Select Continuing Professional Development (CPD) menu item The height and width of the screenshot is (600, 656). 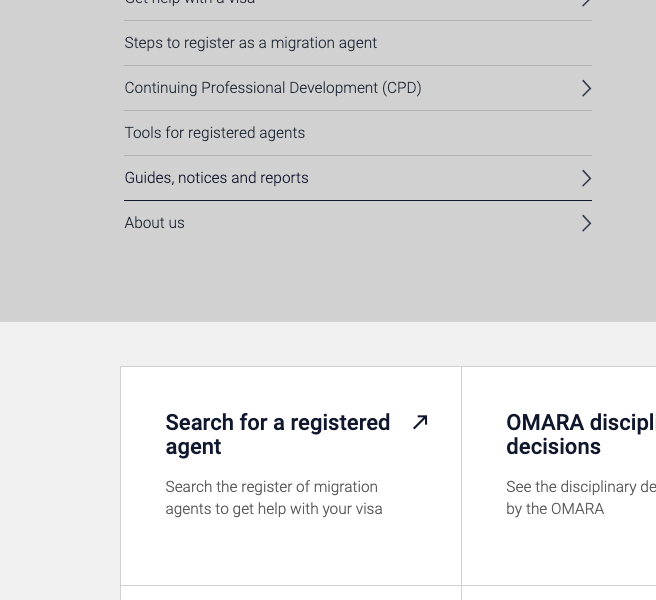tap(272, 88)
